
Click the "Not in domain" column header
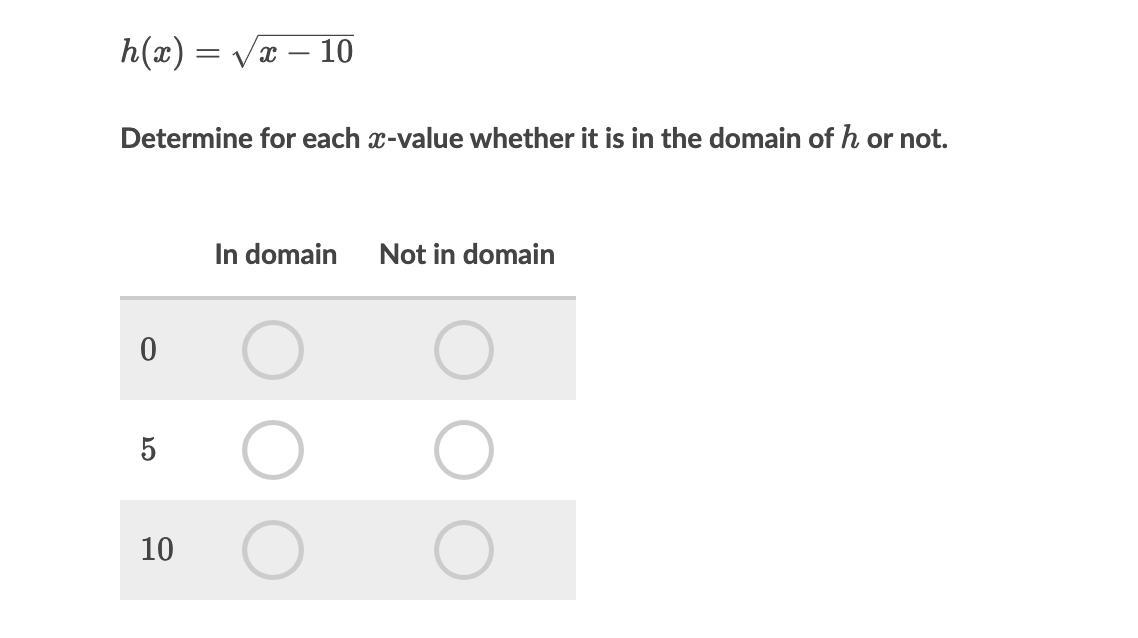467,254
